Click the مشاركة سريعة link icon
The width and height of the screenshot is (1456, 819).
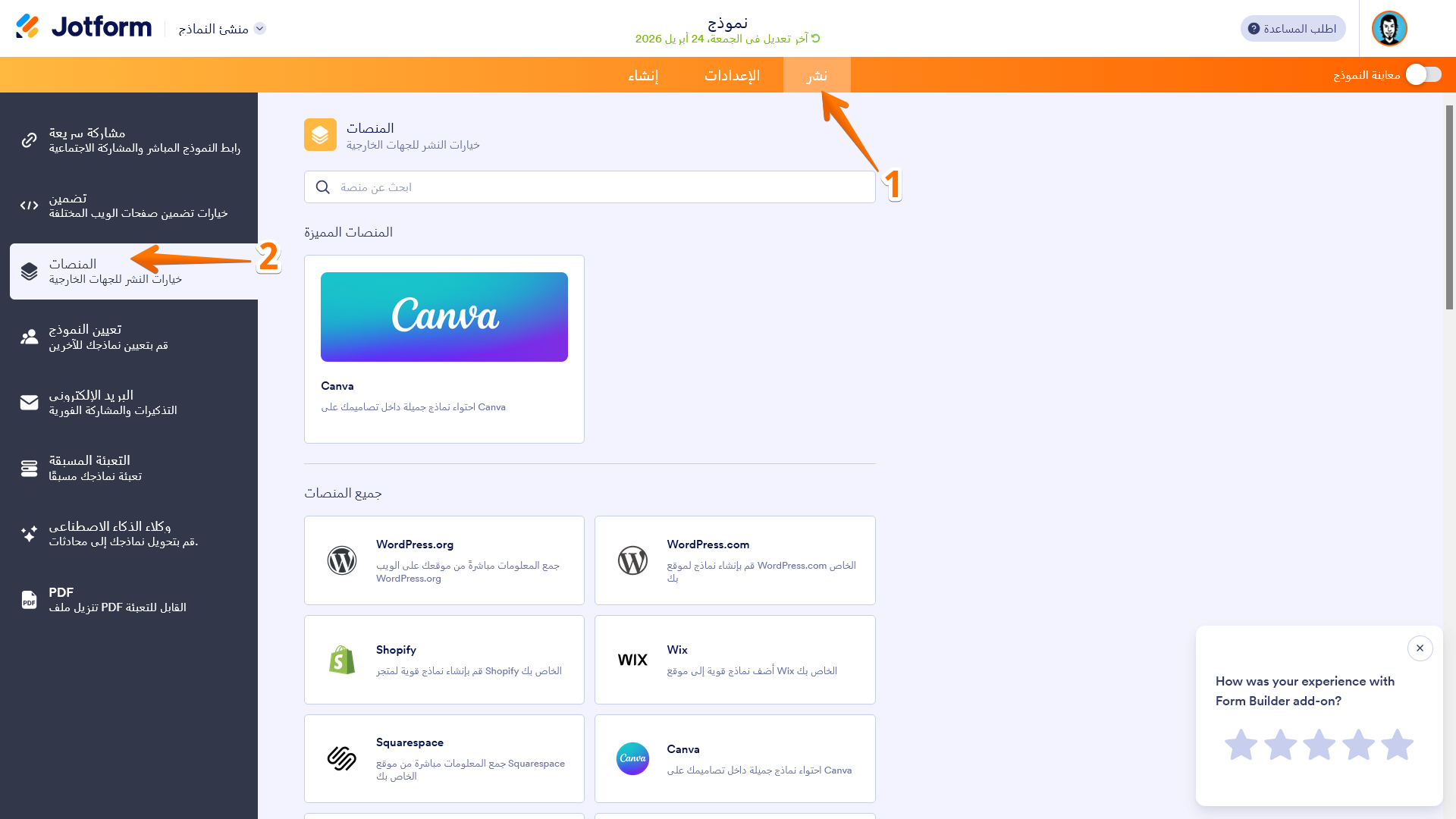(29, 140)
